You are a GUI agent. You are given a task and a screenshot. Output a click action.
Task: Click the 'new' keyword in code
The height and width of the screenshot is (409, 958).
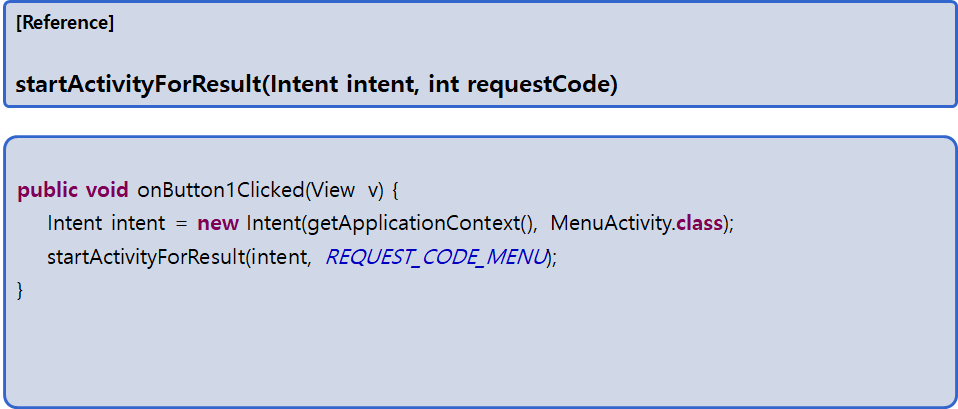click(x=218, y=223)
